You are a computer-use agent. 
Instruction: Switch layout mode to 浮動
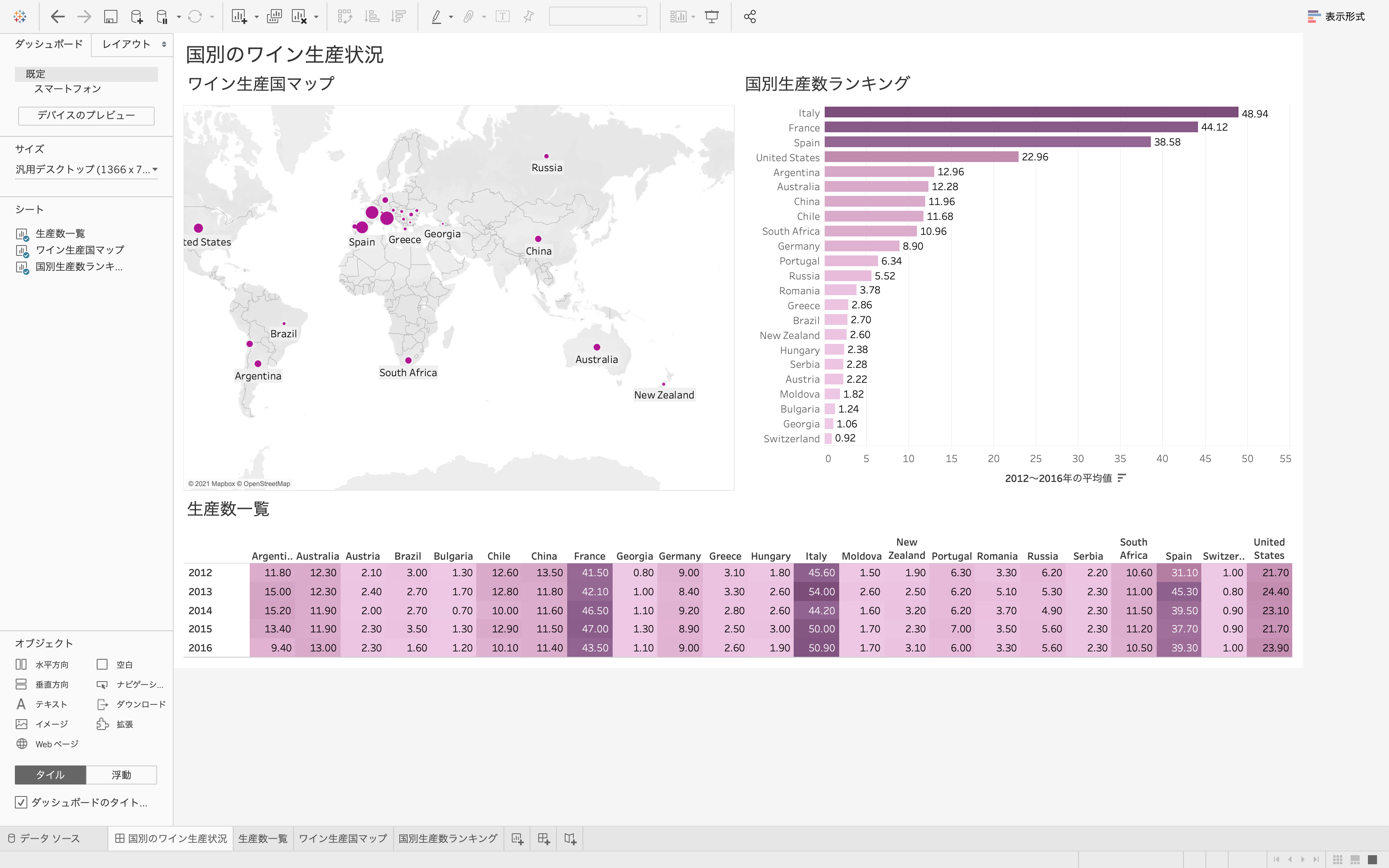[122, 775]
